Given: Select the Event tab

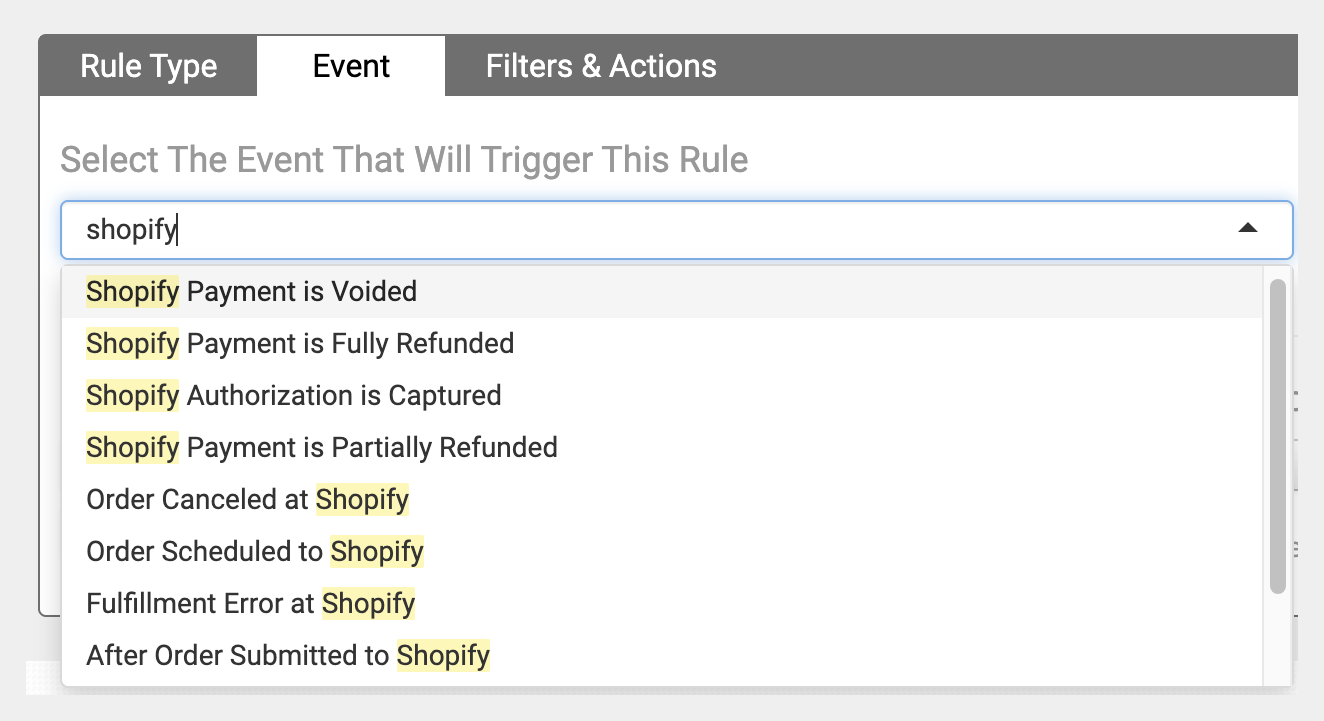Looking at the screenshot, I should (351, 66).
